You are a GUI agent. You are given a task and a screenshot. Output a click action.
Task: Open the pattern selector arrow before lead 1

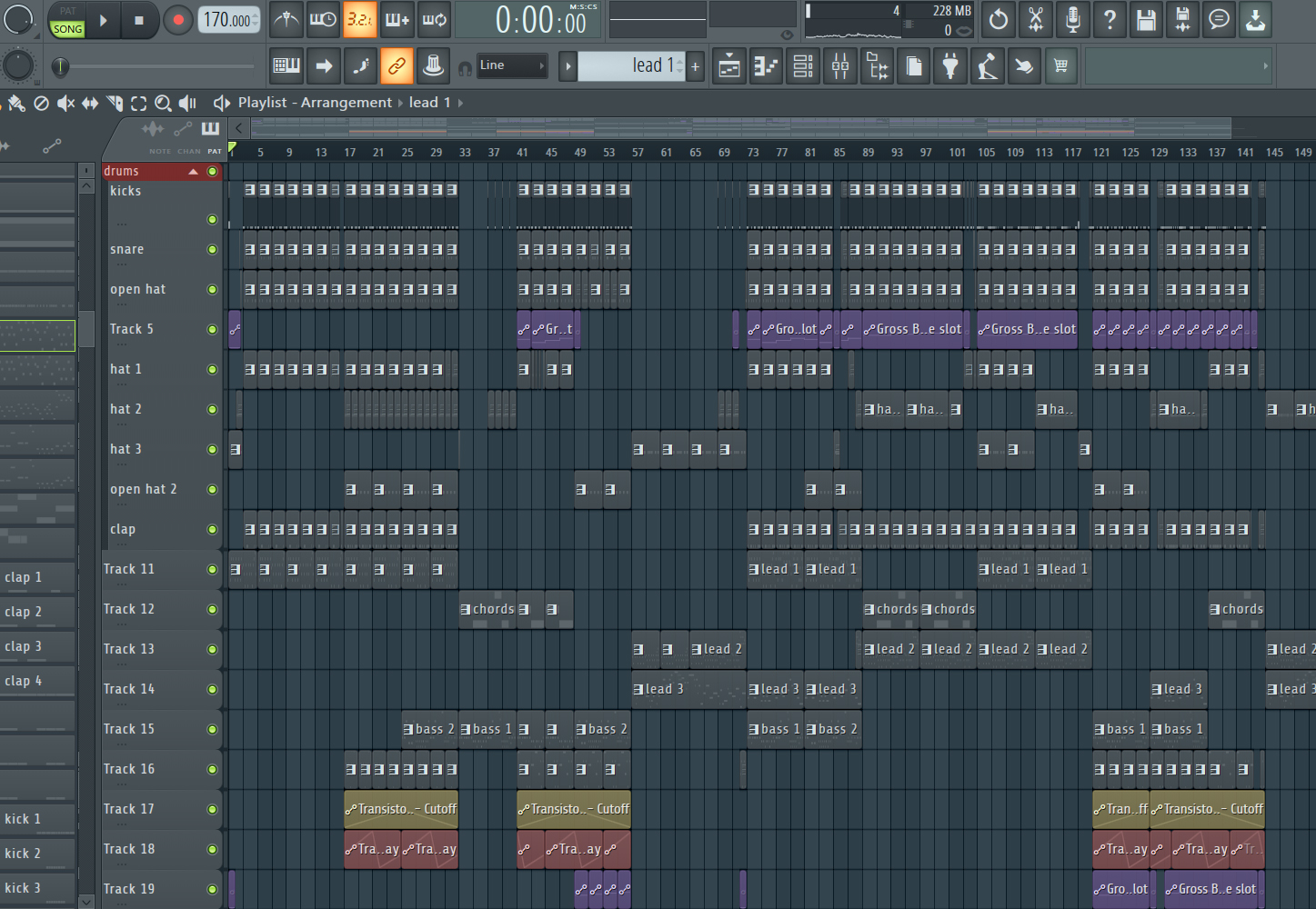[x=568, y=65]
